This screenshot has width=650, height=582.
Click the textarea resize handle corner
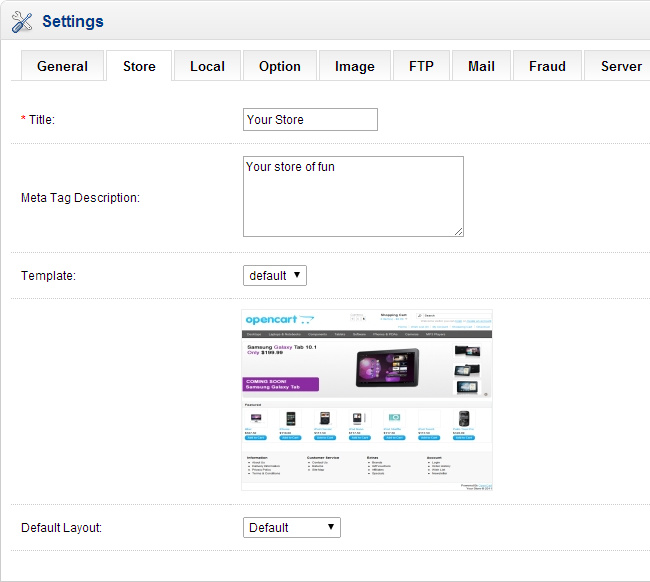(459, 232)
